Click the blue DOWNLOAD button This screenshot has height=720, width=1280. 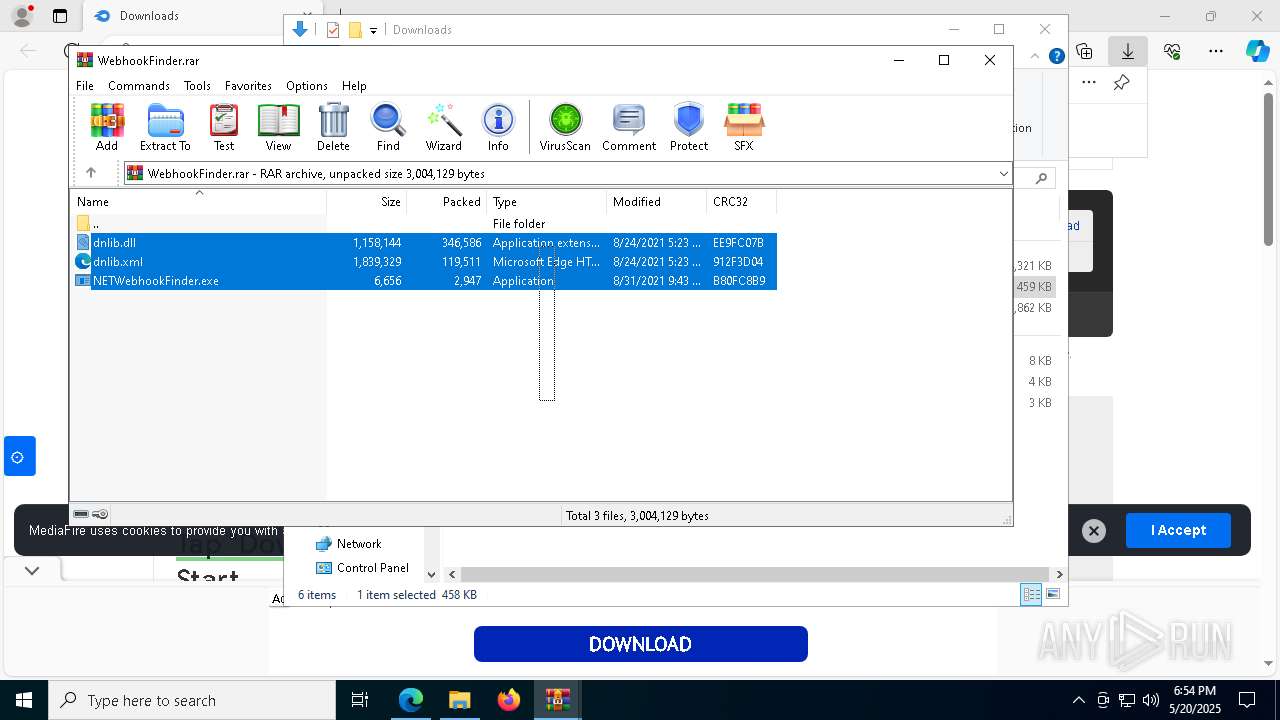pos(640,644)
